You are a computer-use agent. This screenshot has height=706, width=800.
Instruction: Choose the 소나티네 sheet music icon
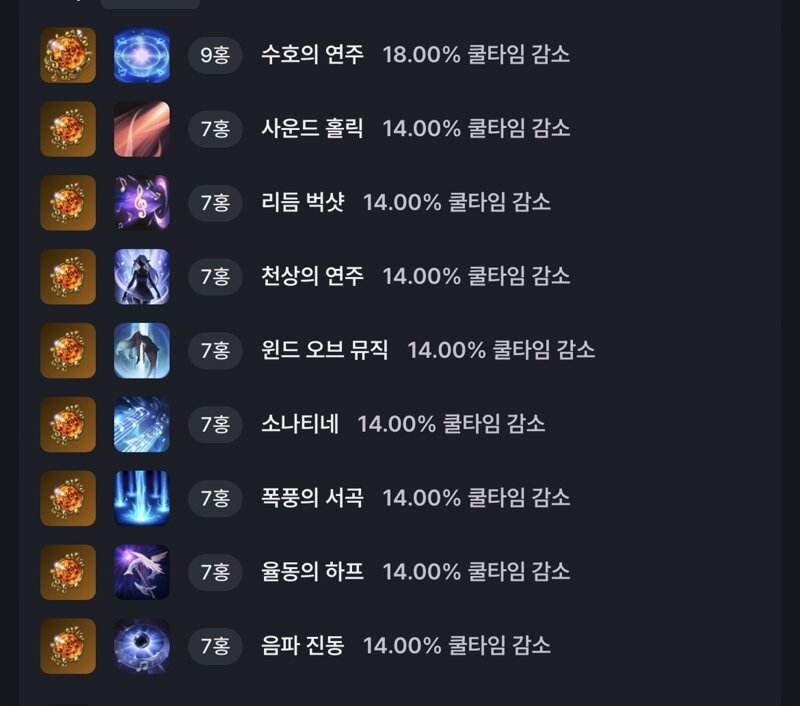(x=142, y=424)
